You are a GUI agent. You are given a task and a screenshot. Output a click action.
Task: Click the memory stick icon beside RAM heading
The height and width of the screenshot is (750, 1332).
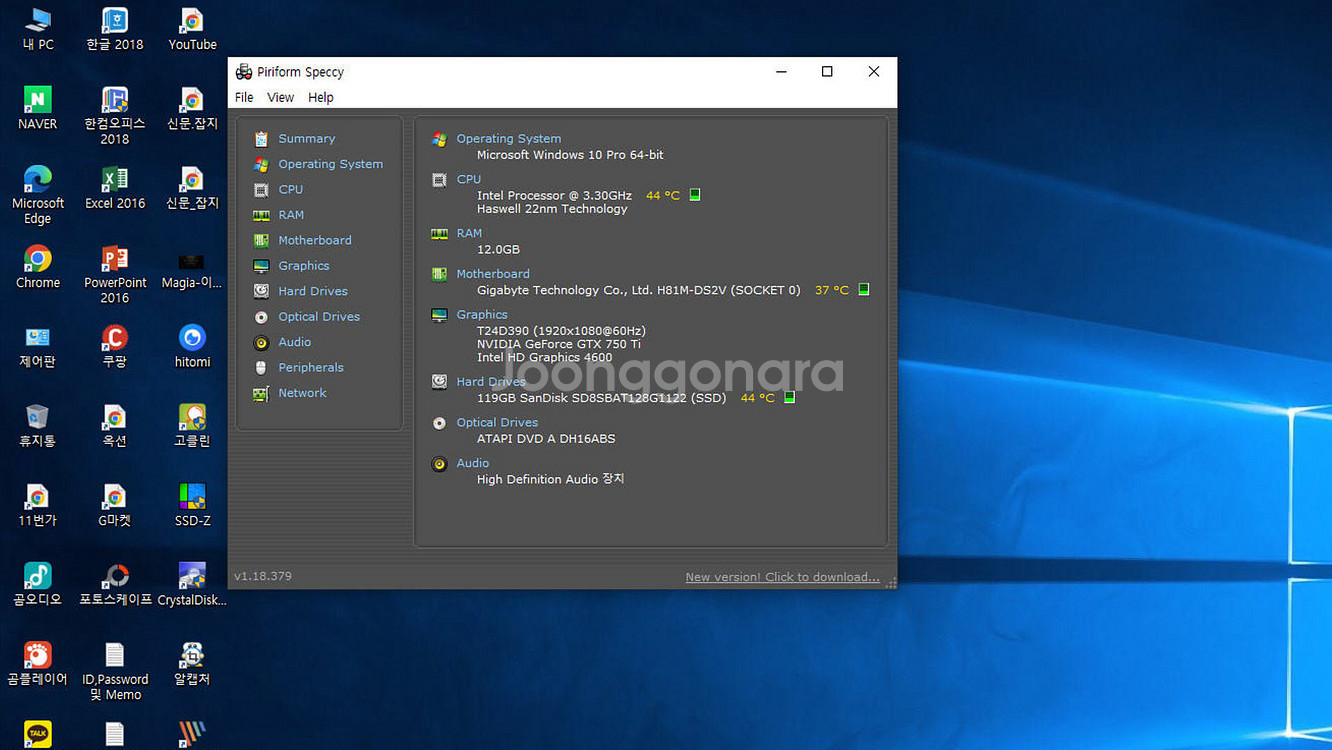coord(439,234)
